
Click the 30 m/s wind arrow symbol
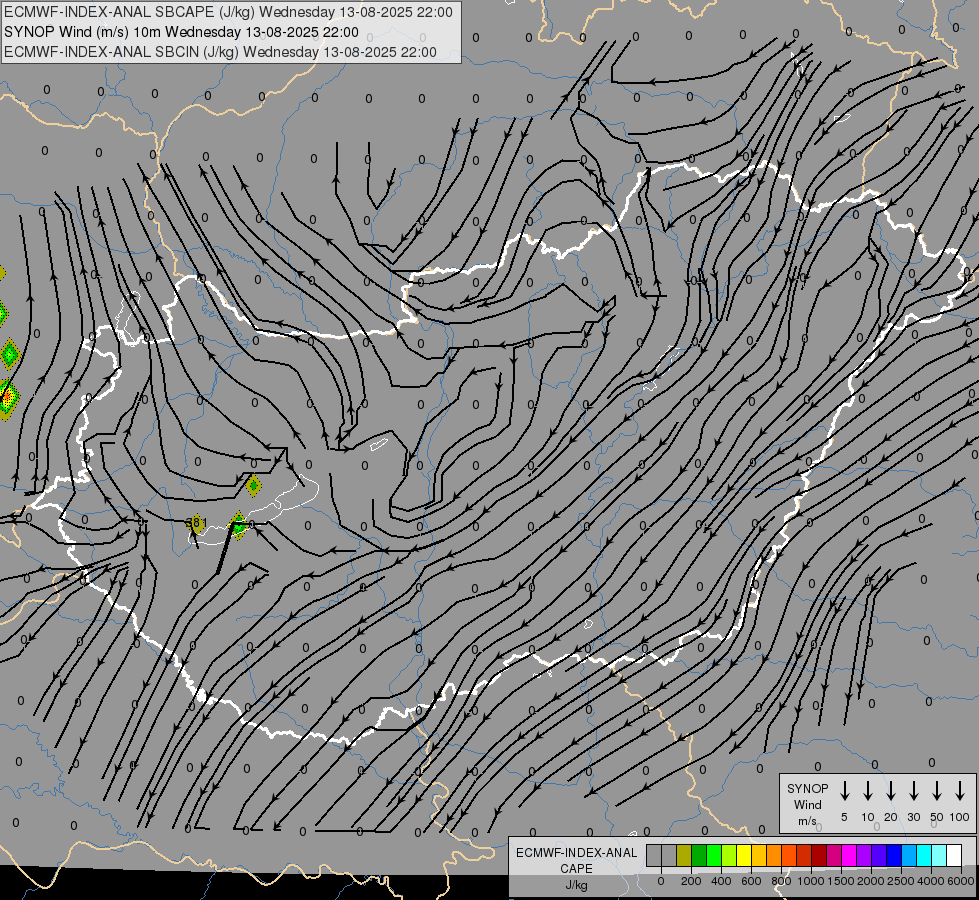coord(914,790)
